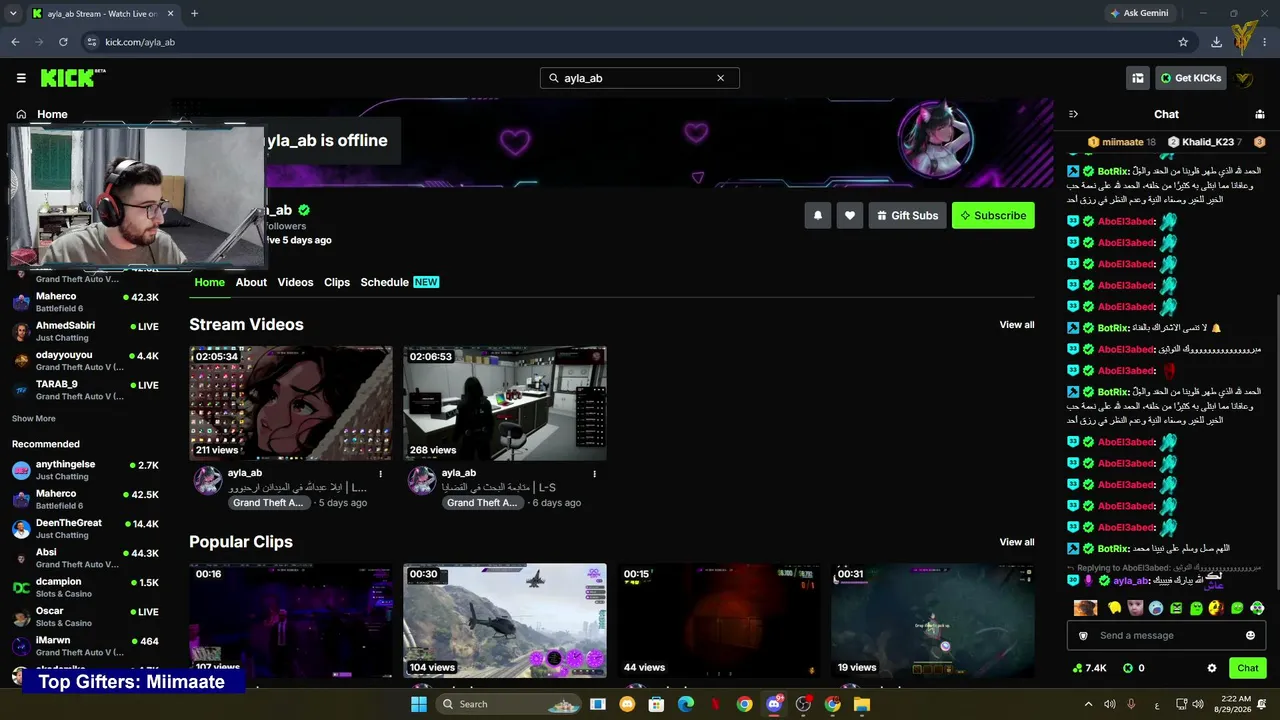Open Khalid_K23 gifter entry
This screenshot has height=720, width=1280.
pyautogui.click(x=1205, y=142)
